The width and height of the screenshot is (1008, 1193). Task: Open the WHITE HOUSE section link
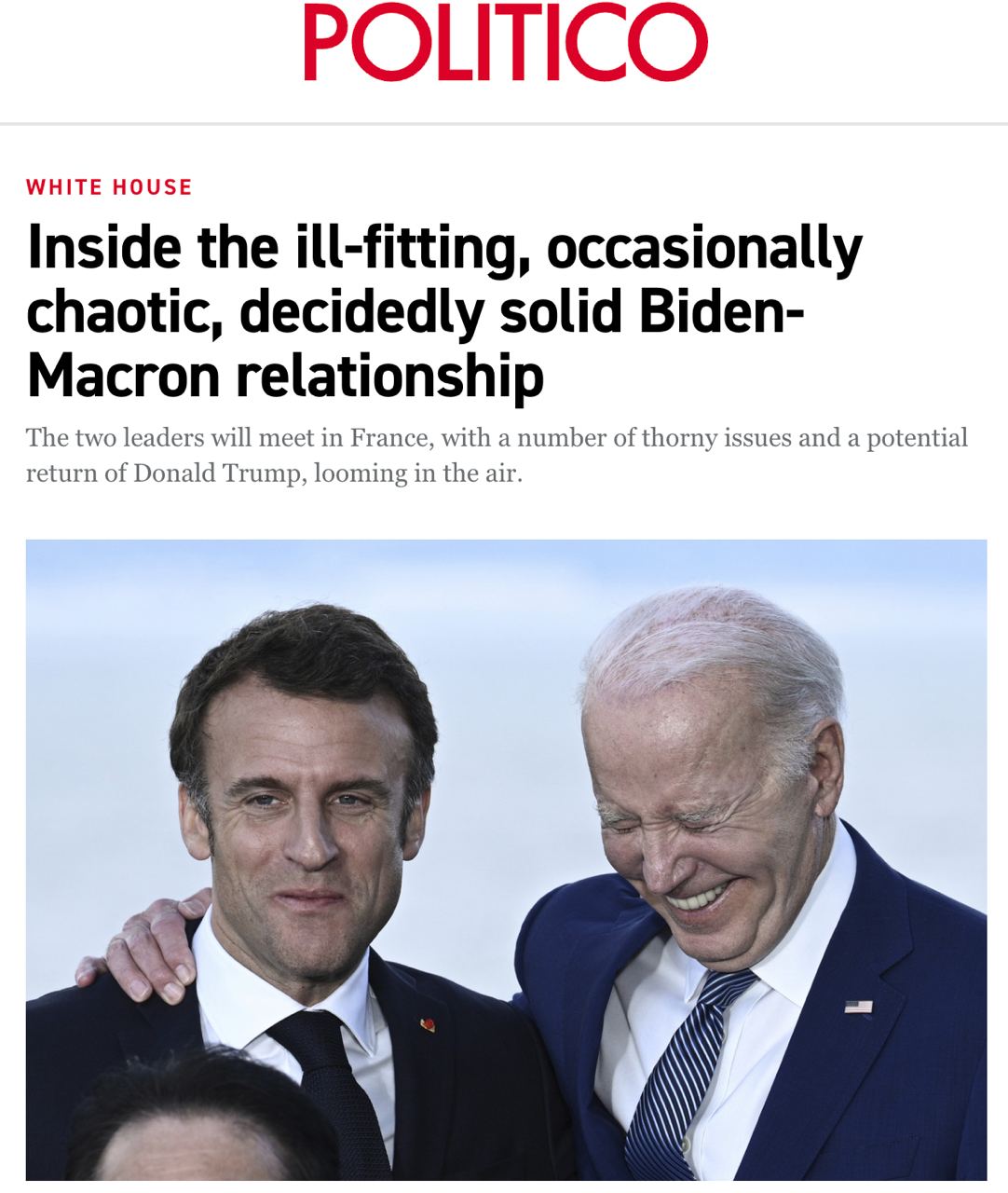(x=109, y=187)
